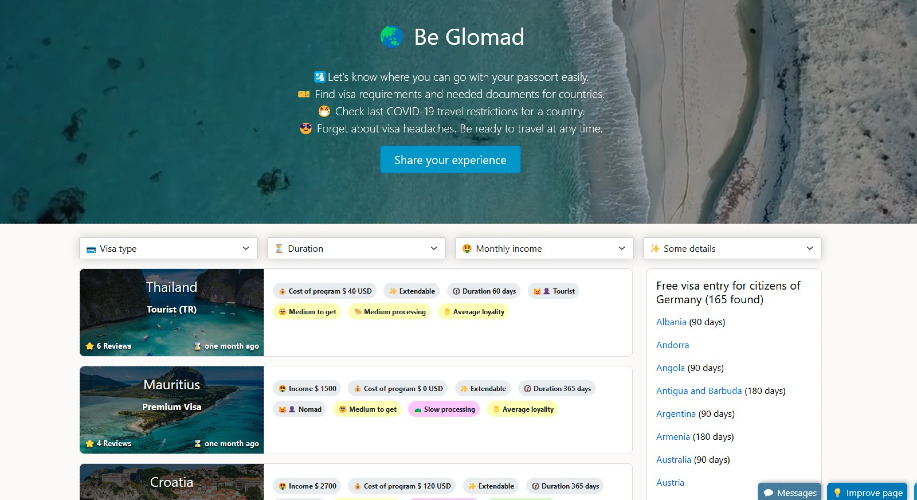Click the speech bubble icon on Messages
Image resolution: width=917 pixels, height=500 pixels.
tap(768, 493)
